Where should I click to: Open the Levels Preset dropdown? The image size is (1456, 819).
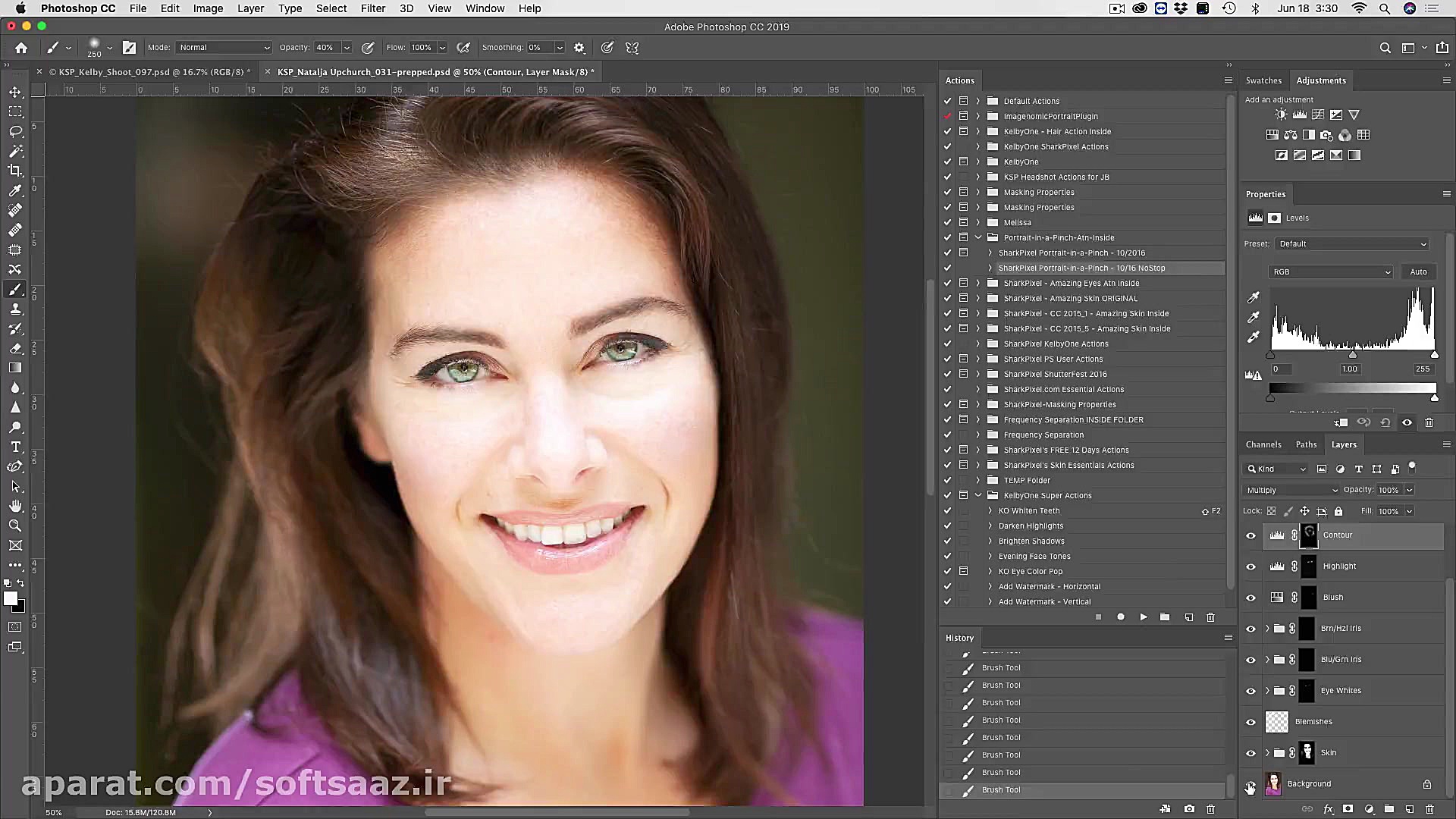pos(1352,244)
